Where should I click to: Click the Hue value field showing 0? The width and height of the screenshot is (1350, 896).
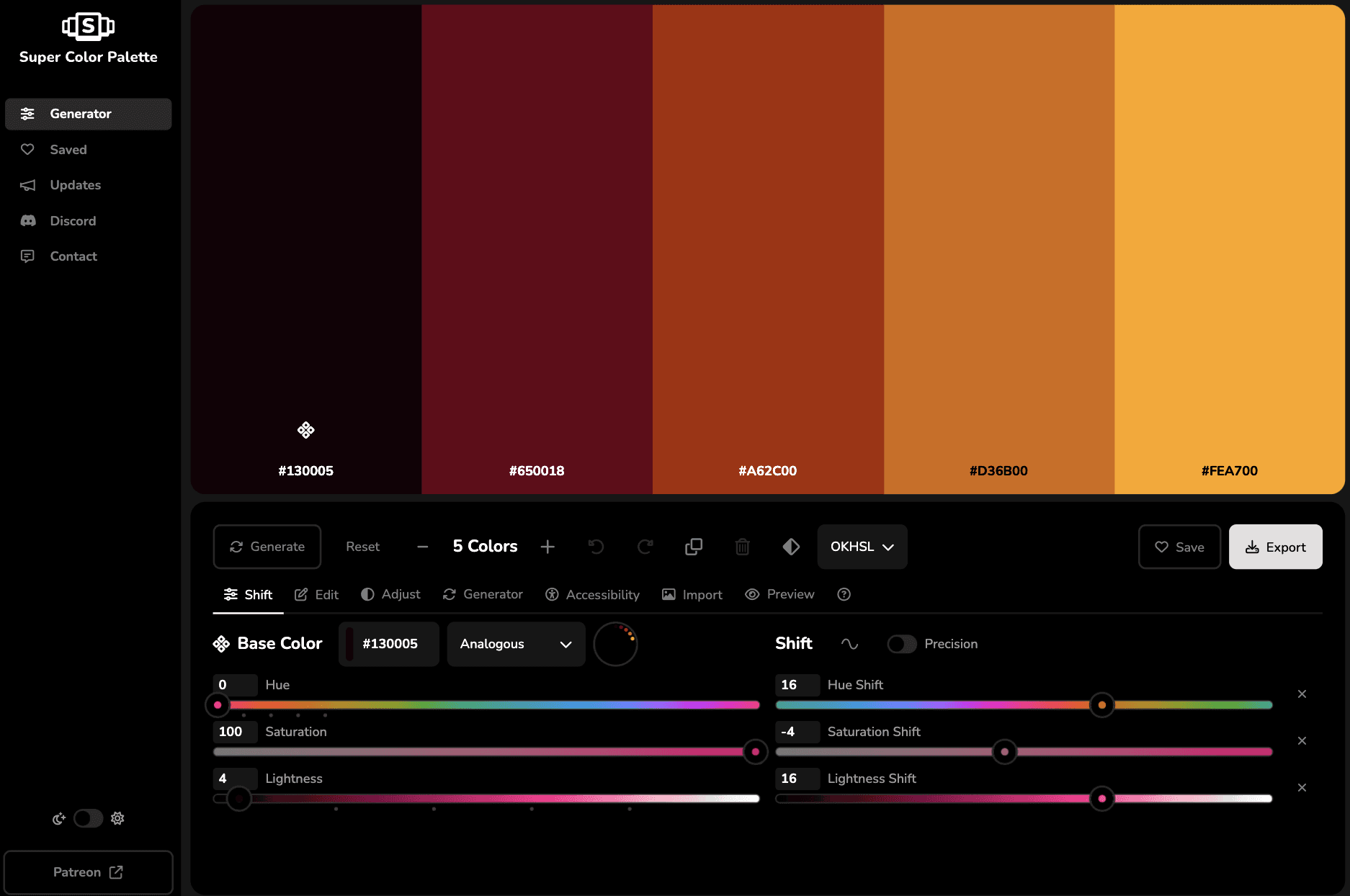pos(235,685)
